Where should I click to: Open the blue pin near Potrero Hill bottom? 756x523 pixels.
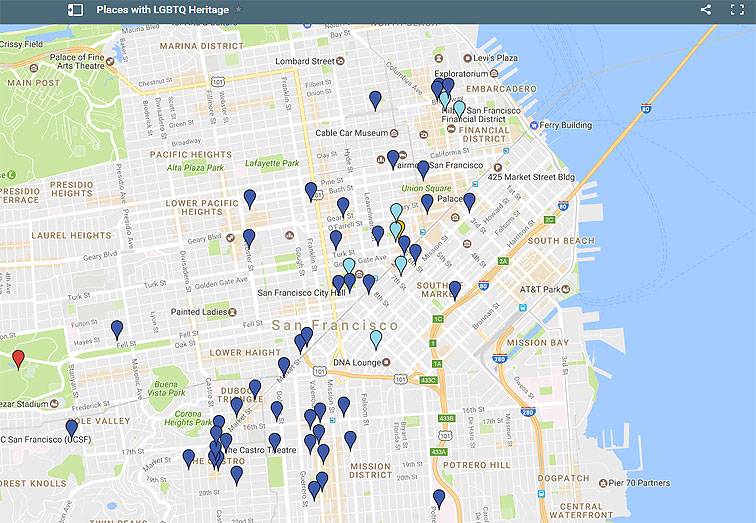click(439, 498)
